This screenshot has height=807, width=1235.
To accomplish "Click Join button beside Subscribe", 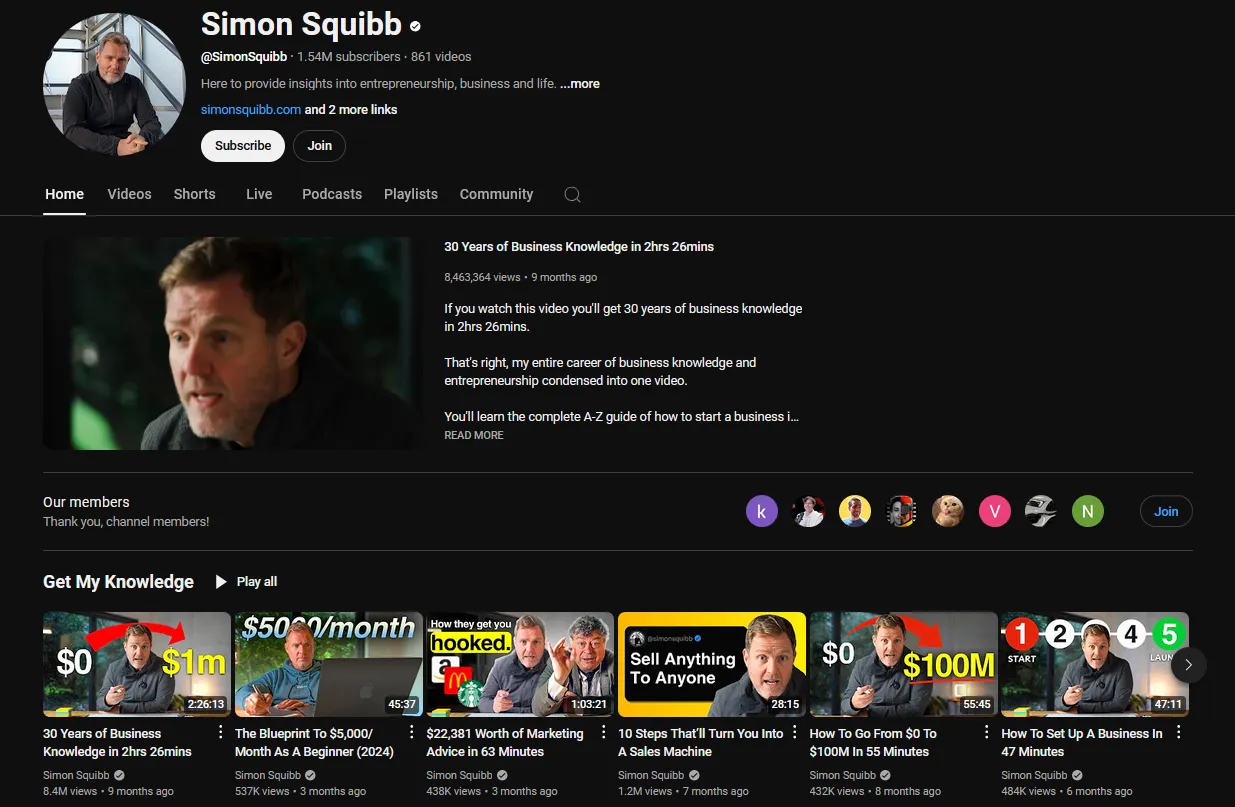I will [x=319, y=146].
